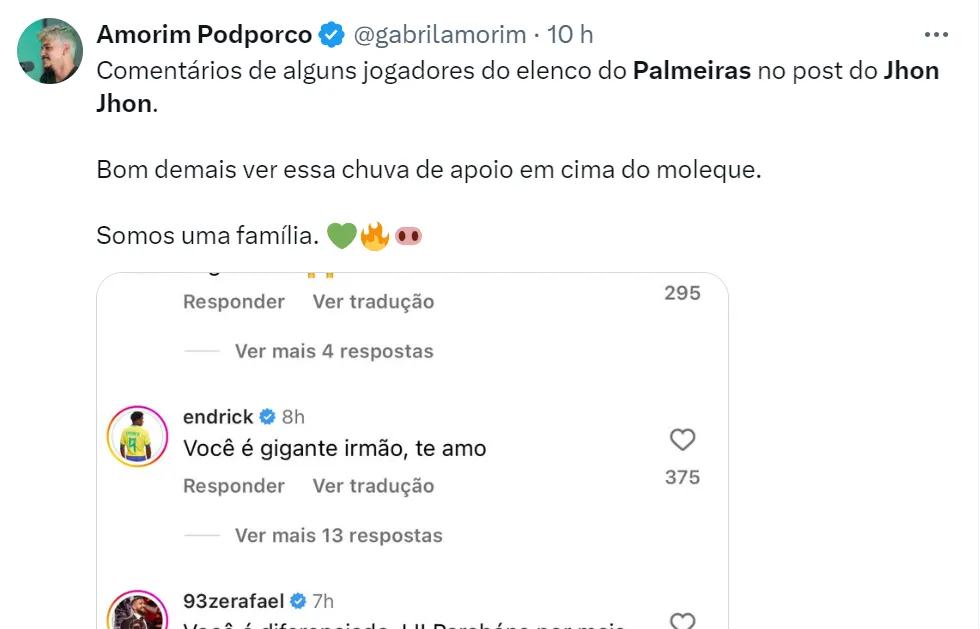Click the "10 h" tweet timestamp
980x629 pixels.
(571, 34)
